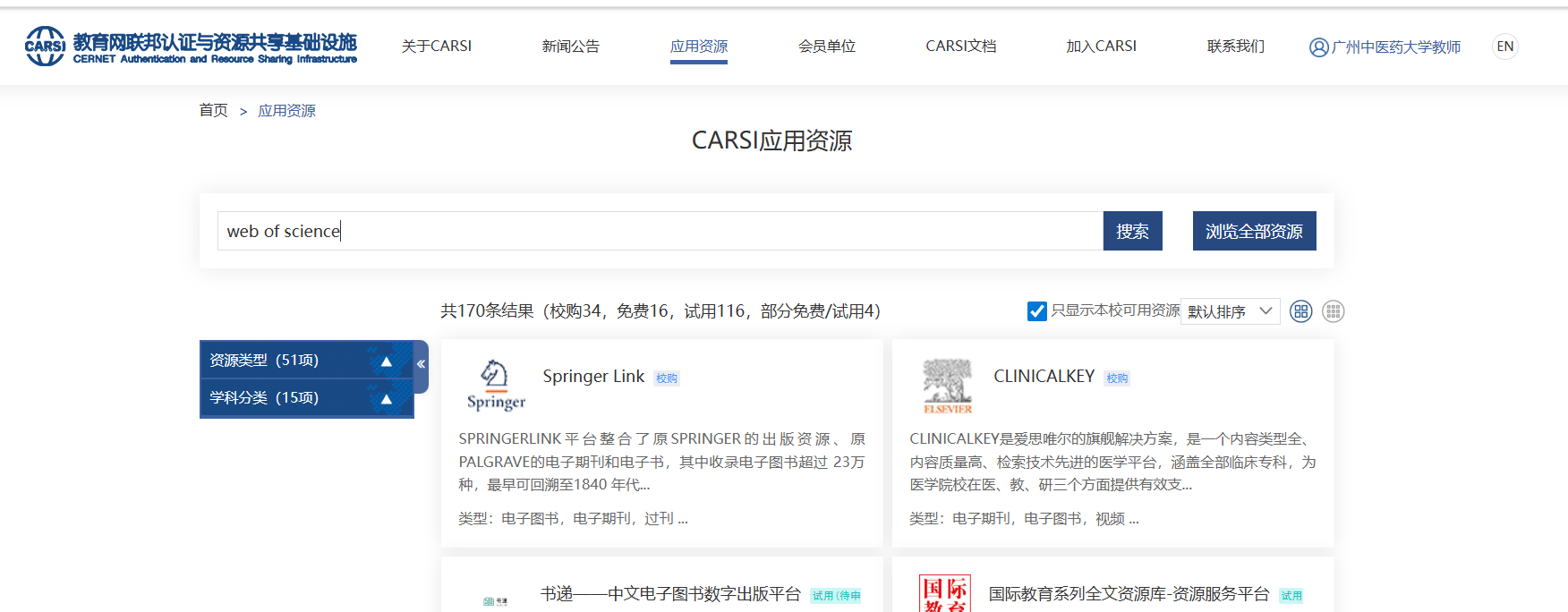Viewport: 1568px width, 612px height.
Task: Open 新闻公告 menu
Action: pos(570,46)
